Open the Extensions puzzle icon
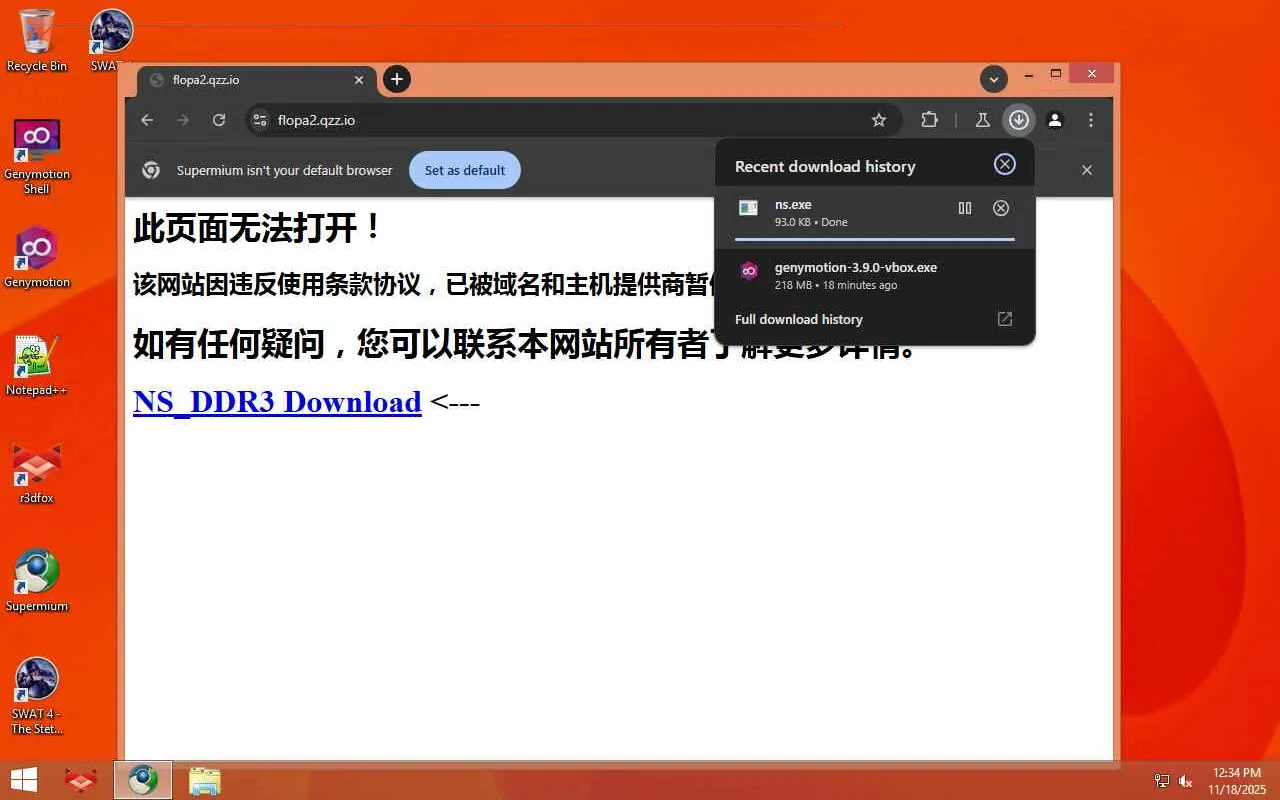The width and height of the screenshot is (1280, 800). pyautogui.click(x=929, y=120)
